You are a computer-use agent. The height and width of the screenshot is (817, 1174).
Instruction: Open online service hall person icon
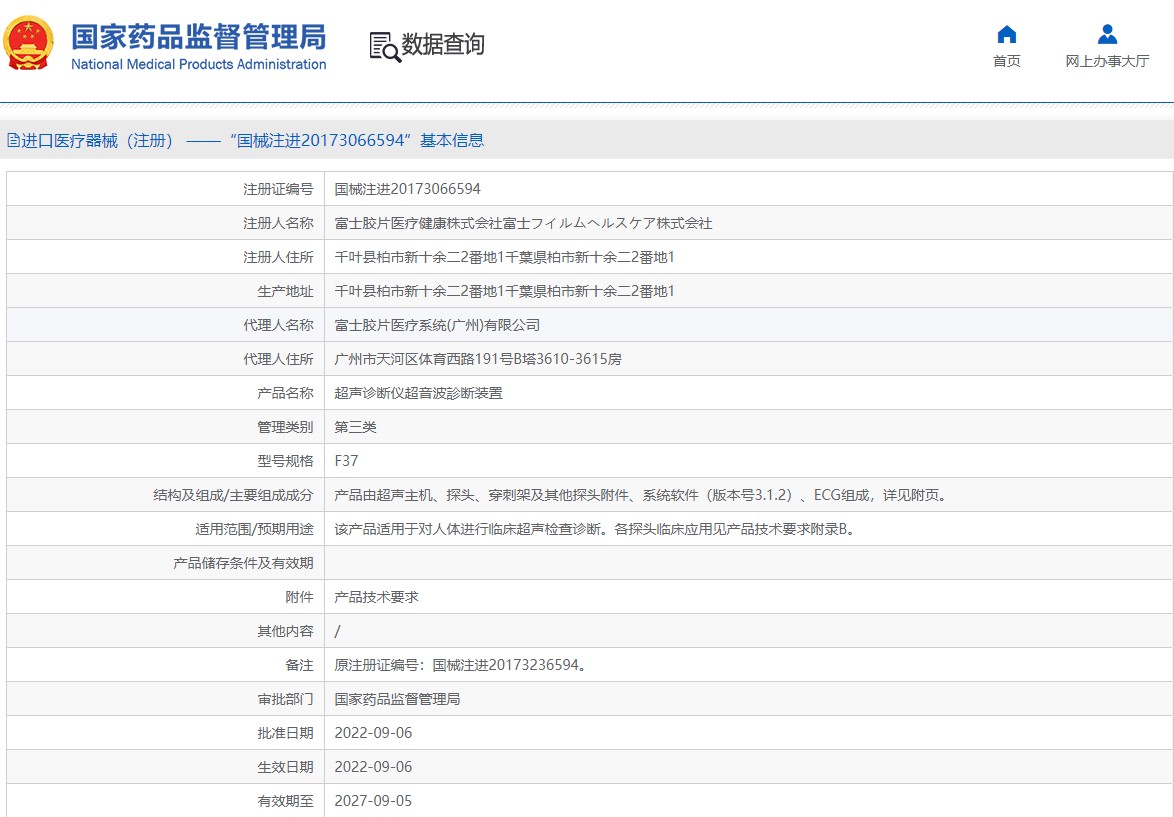click(x=1107, y=34)
